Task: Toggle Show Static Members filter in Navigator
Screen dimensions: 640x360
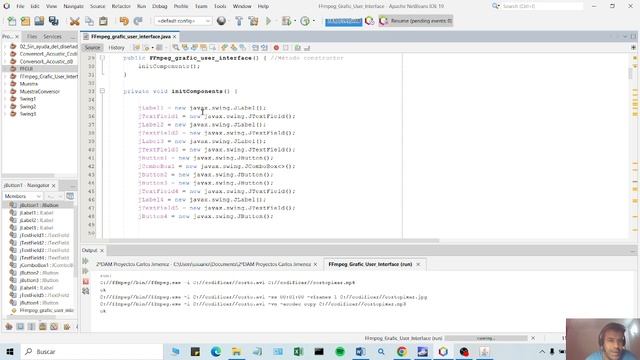Action: point(31,327)
